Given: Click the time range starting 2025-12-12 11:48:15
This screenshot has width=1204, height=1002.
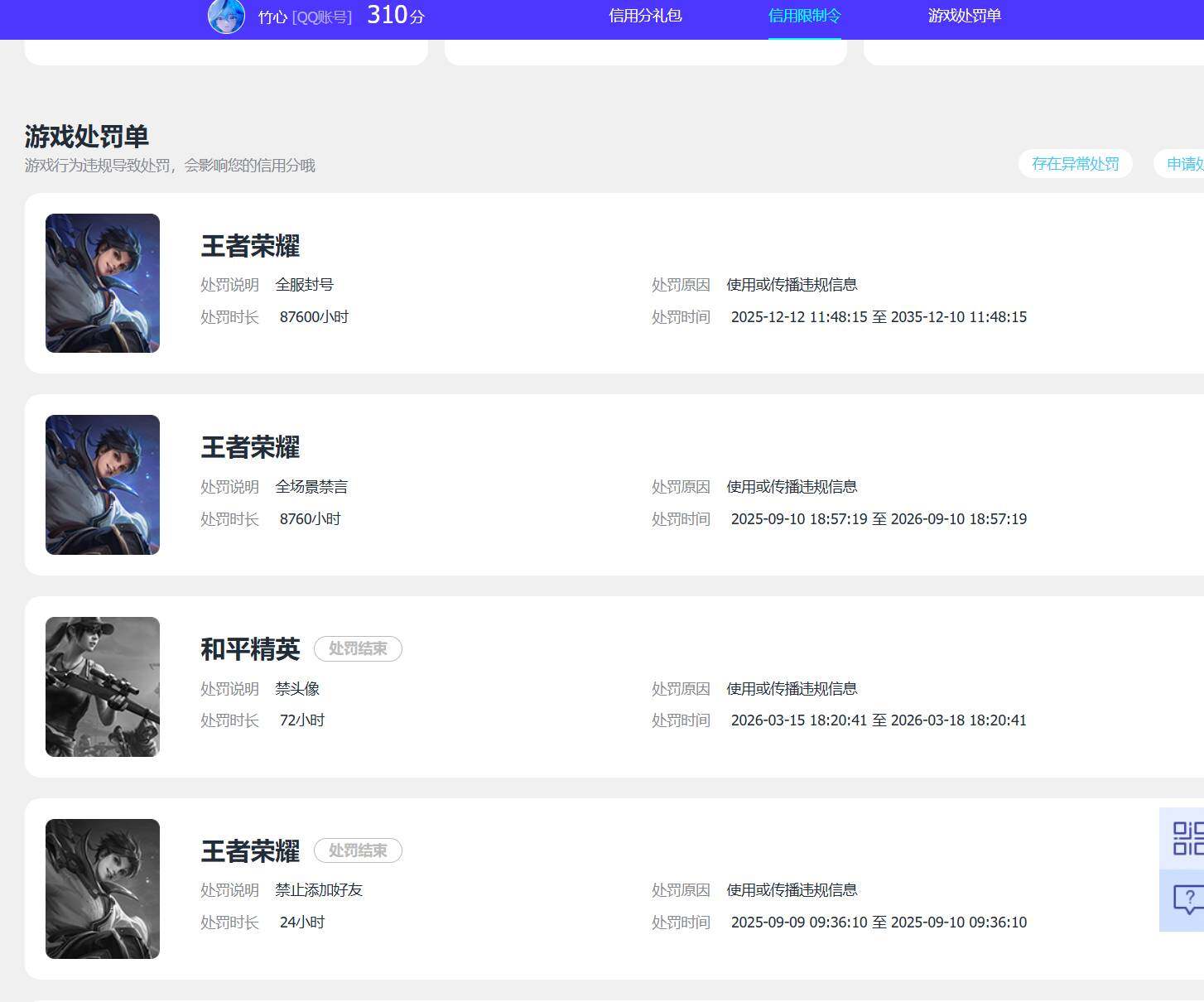Looking at the screenshot, I should [879, 317].
